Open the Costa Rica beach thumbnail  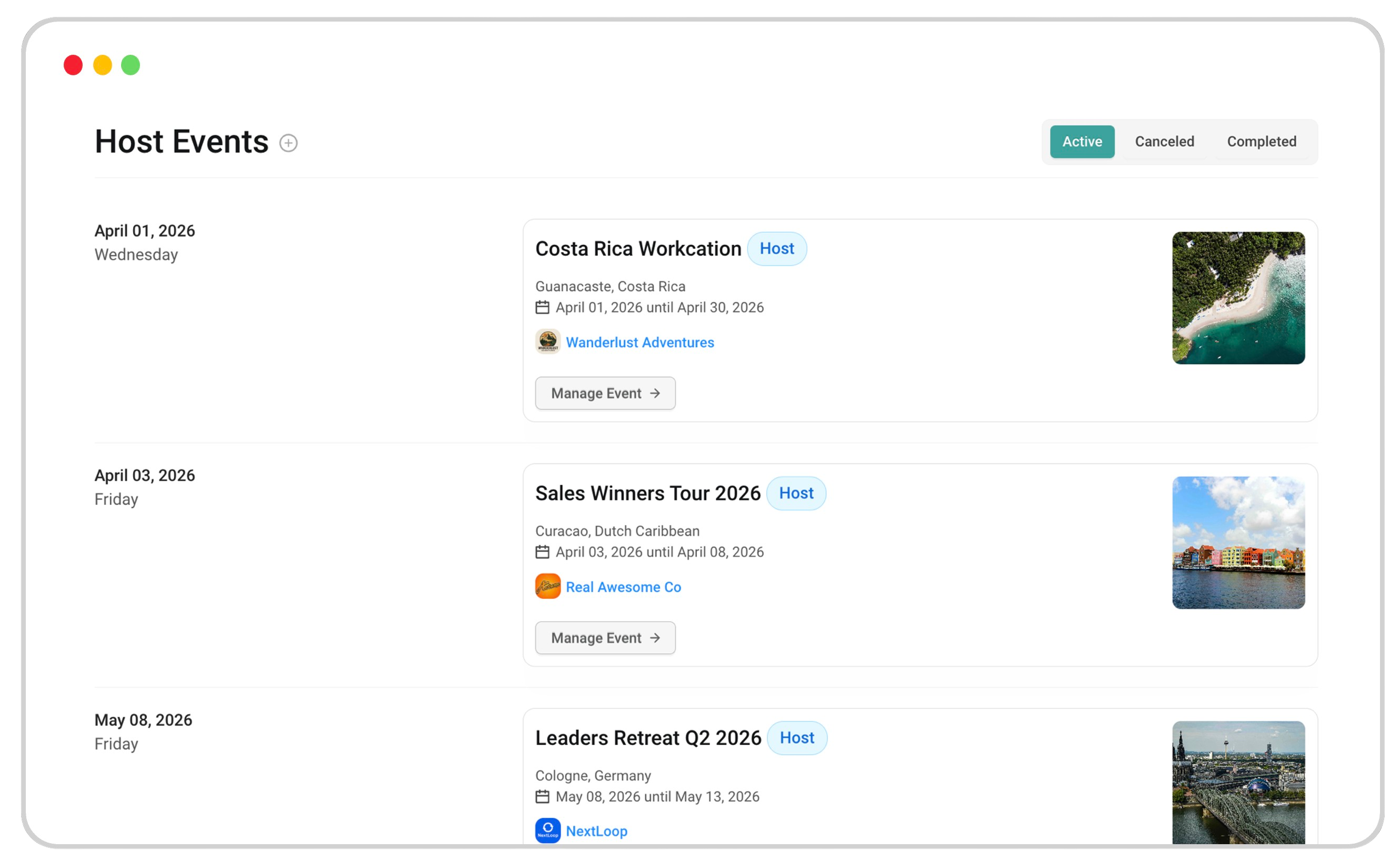1238,298
